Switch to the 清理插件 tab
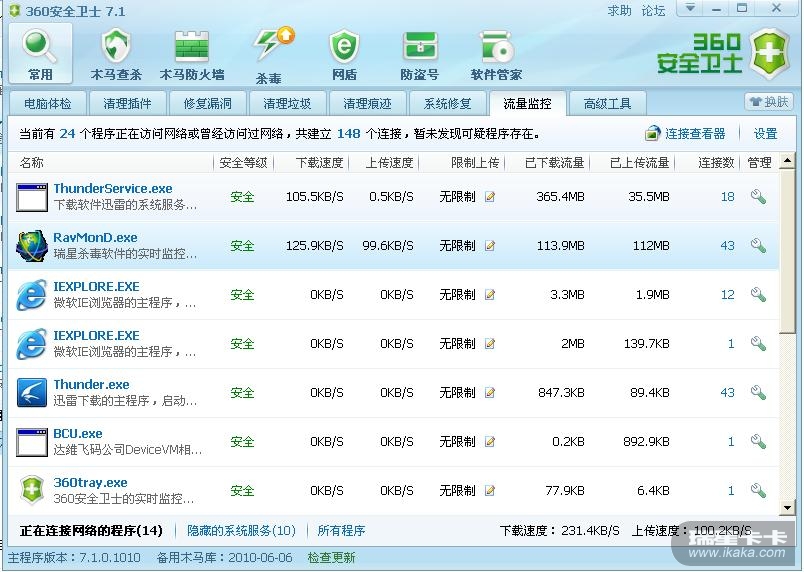The height and width of the screenshot is (572, 804). 127,104
